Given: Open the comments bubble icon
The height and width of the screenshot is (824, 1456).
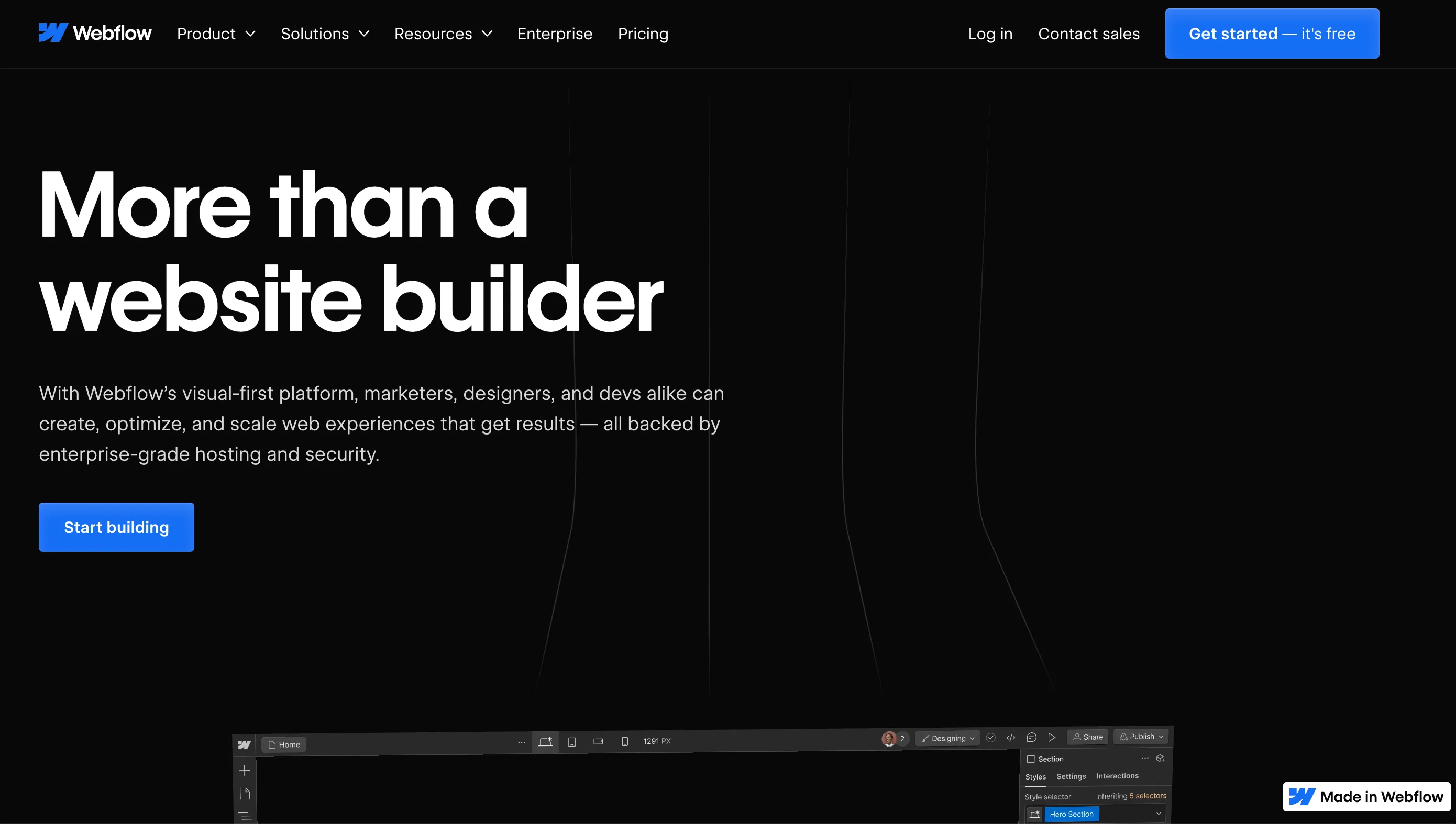Looking at the screenshot, I should [x=1031, y=738].
